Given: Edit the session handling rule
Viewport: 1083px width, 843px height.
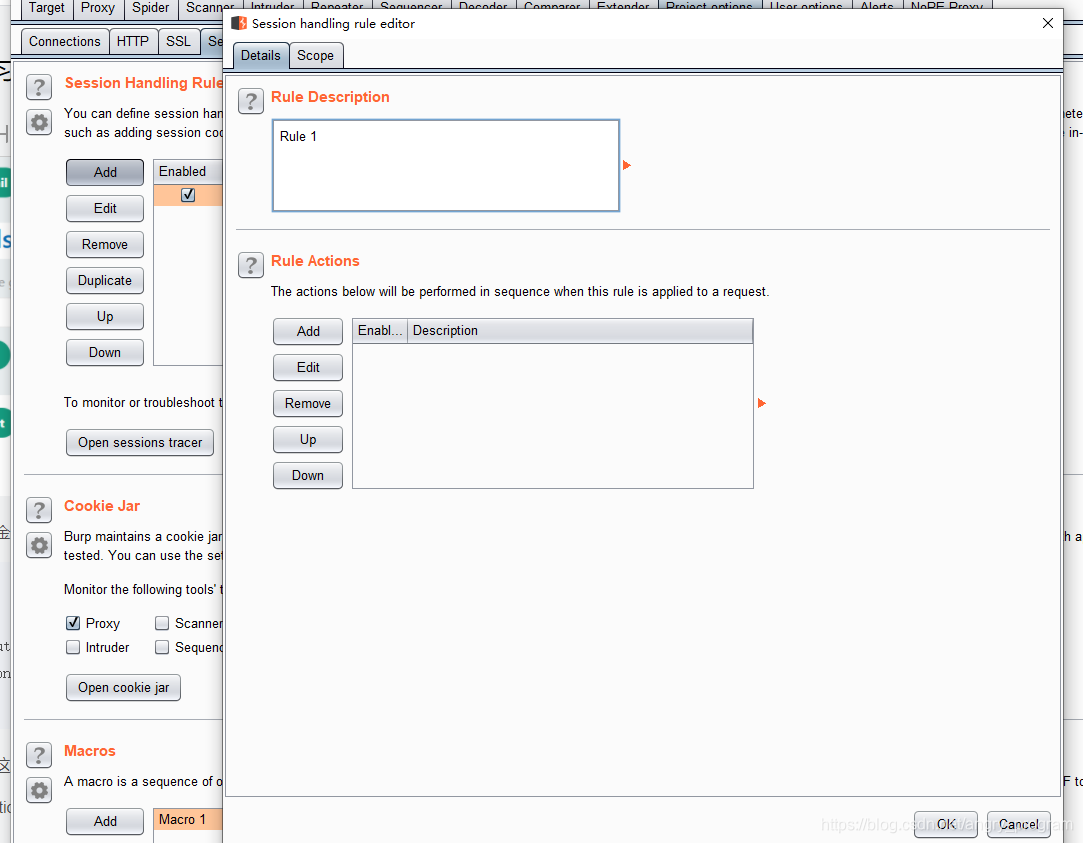Looking at the screenshot, I should (105, 209).
